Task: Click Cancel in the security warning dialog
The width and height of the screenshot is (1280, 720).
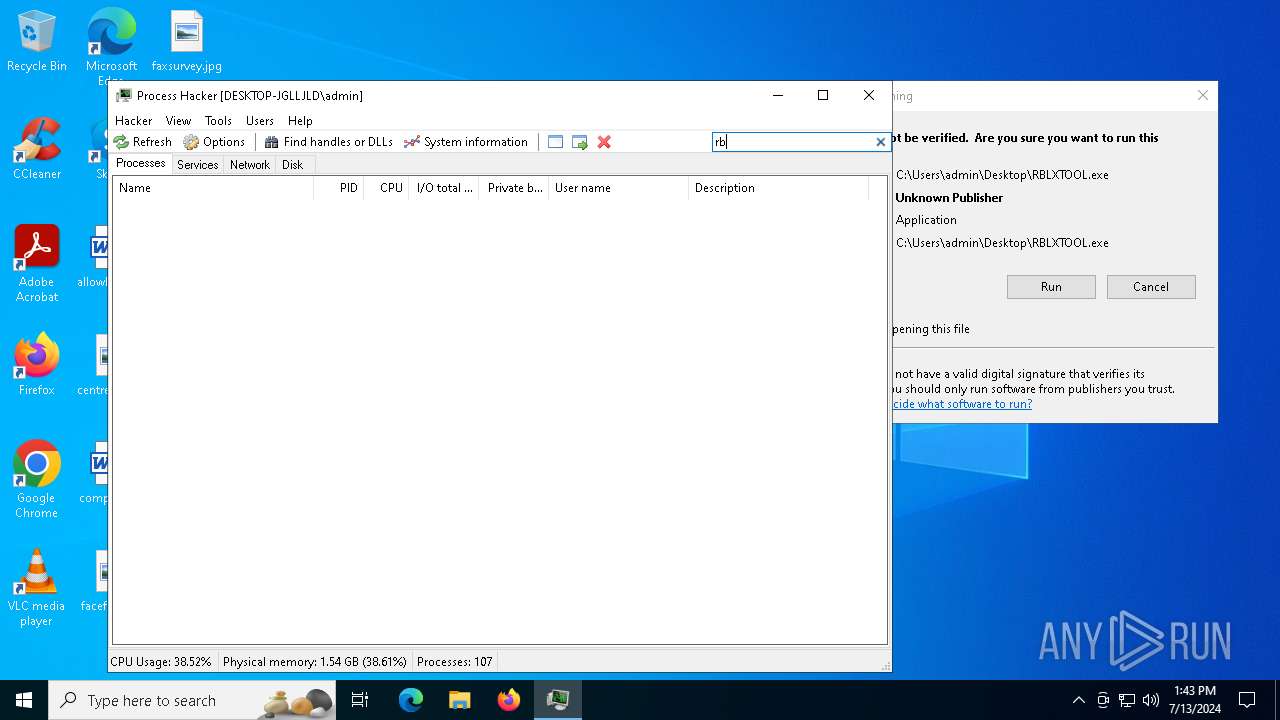Action: tap(1151, 287)
